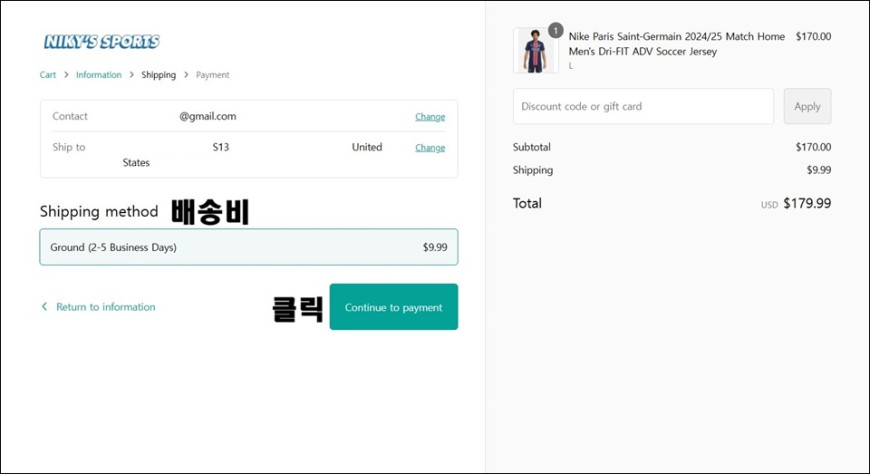Change the Ship to address
870x474 pixels.
click(x=430, y=148)
